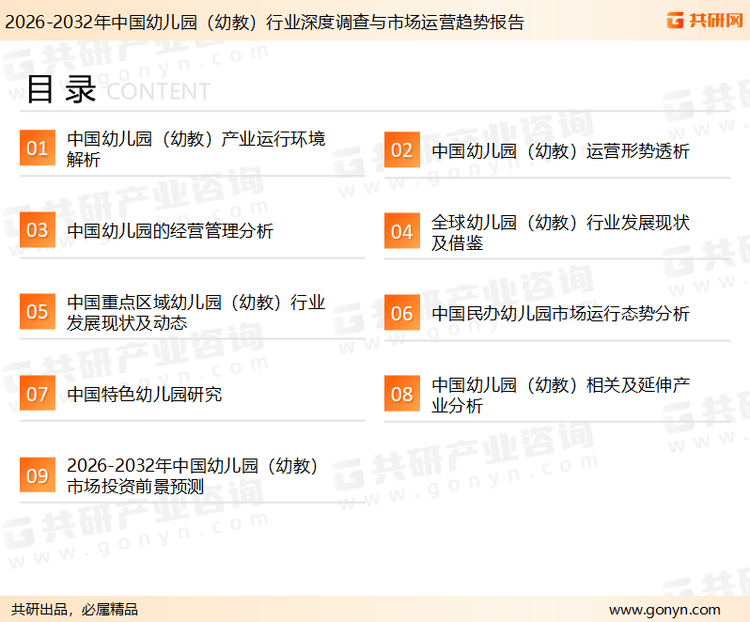Select the orange 03 number badge
Viewport: 750px width, 622px height.
(37, 230)
